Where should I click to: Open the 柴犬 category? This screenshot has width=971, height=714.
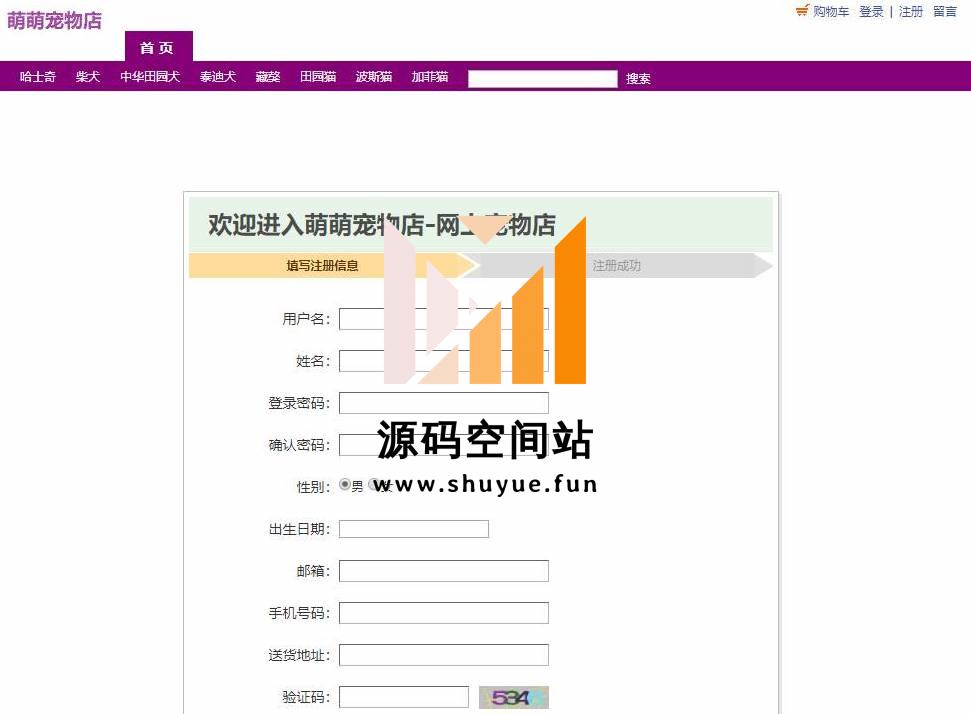(x=88, y=77)
